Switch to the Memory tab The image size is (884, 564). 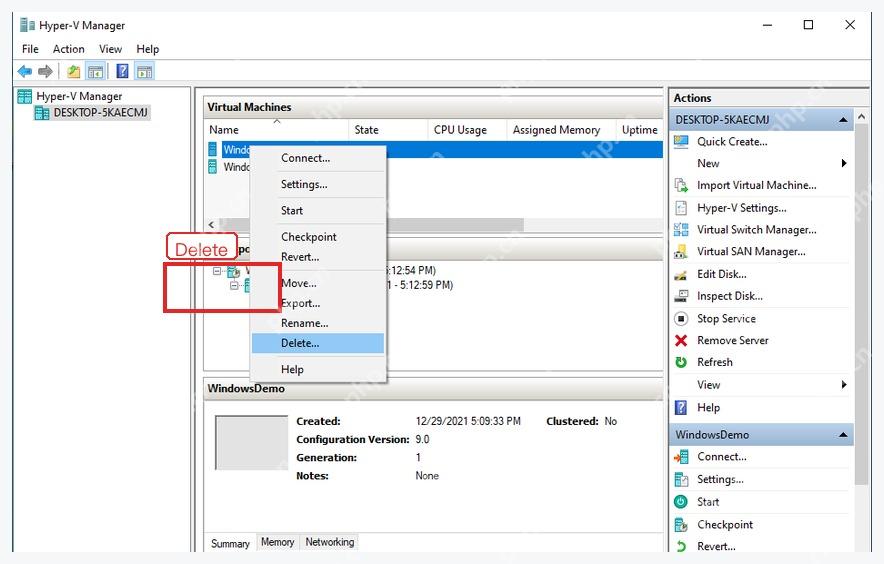pyautogui.click(x=277, y=542)
